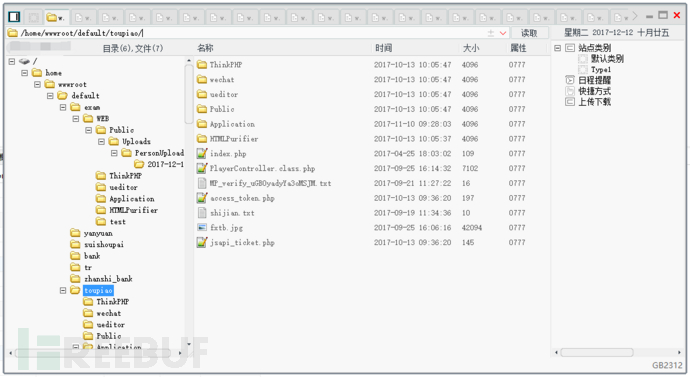Select the index.php file icon
This screenshot has width=690, height=377.
coord(202,154)
